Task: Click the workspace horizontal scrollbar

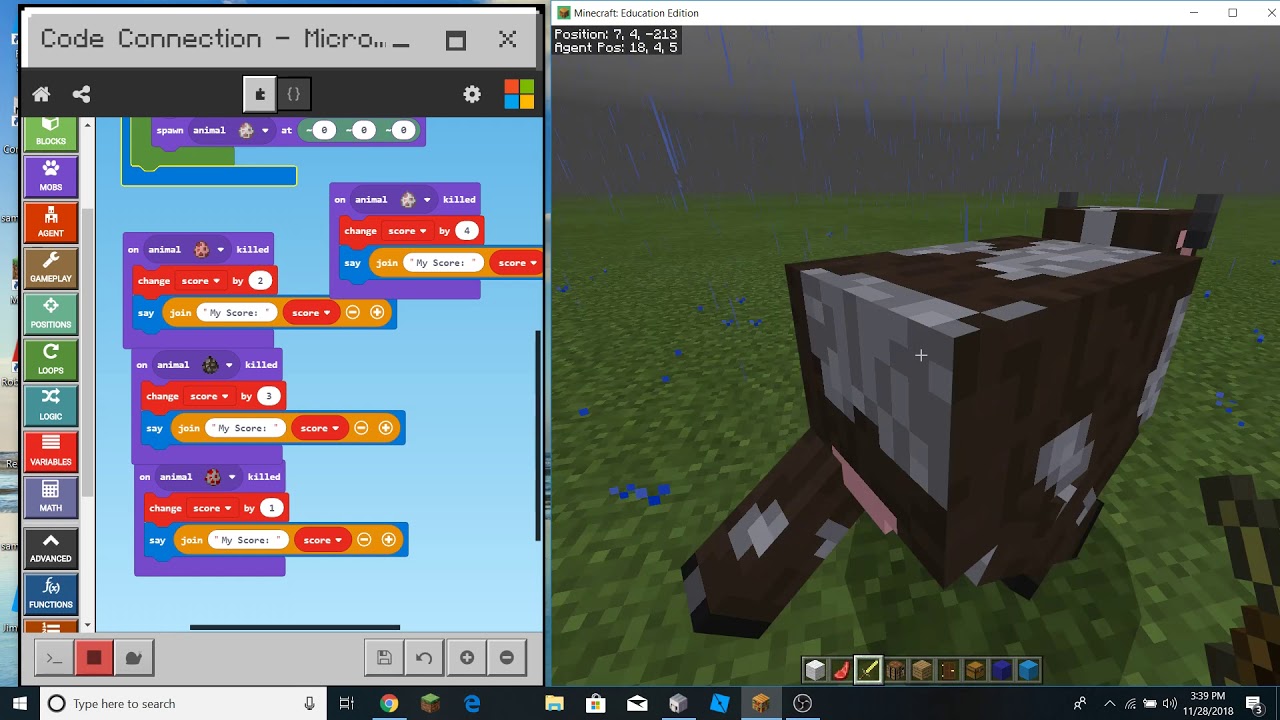Action: pos(295,628)
